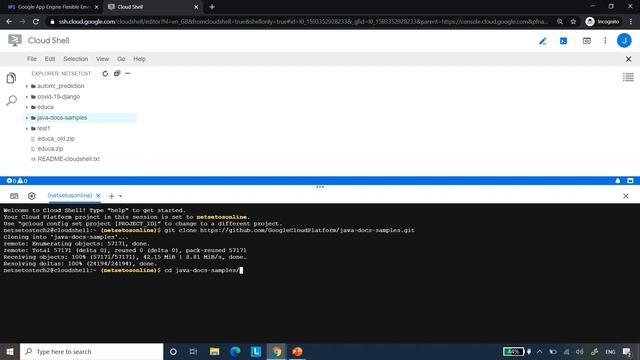
Task: Add a new terminal session with plus
Action: pyautogui.click(x=111, y=196)
